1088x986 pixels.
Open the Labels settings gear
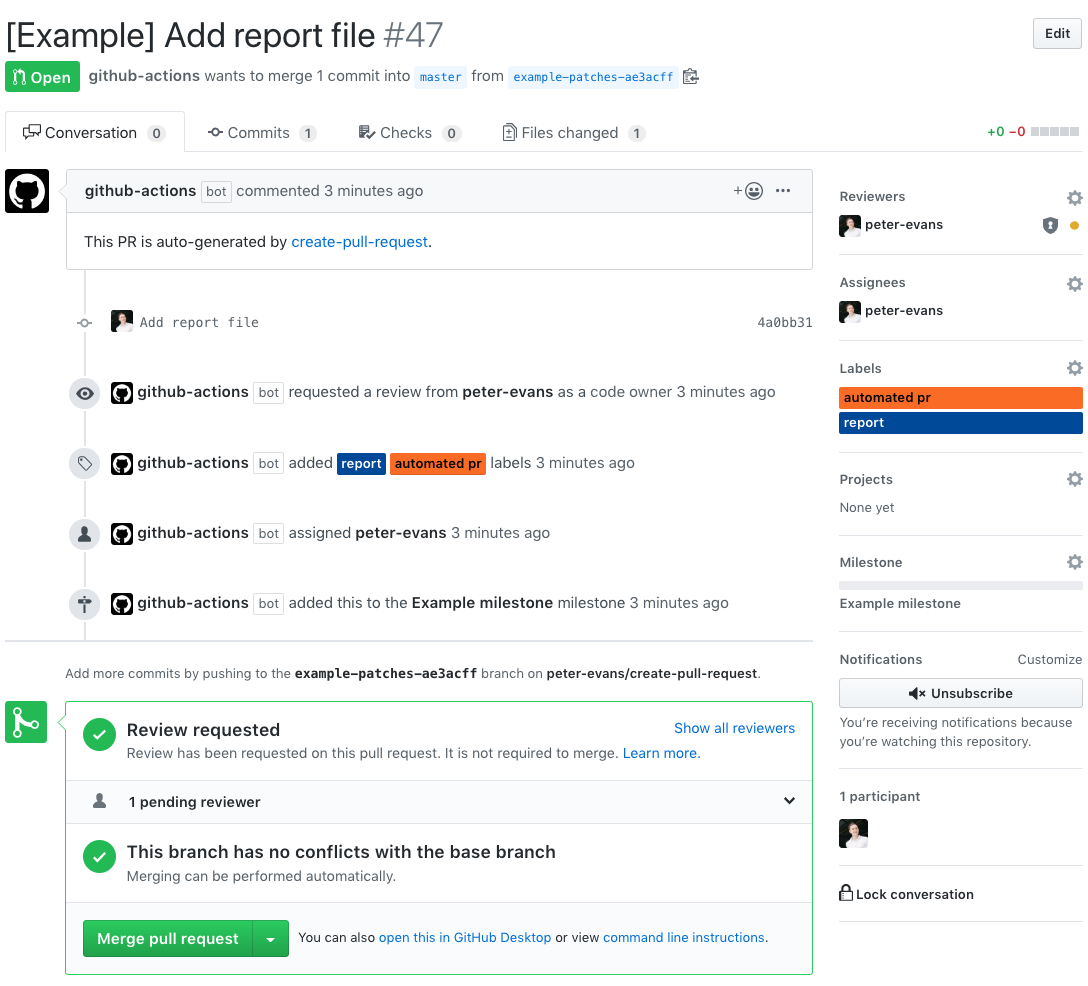(x=1074, y=367)
